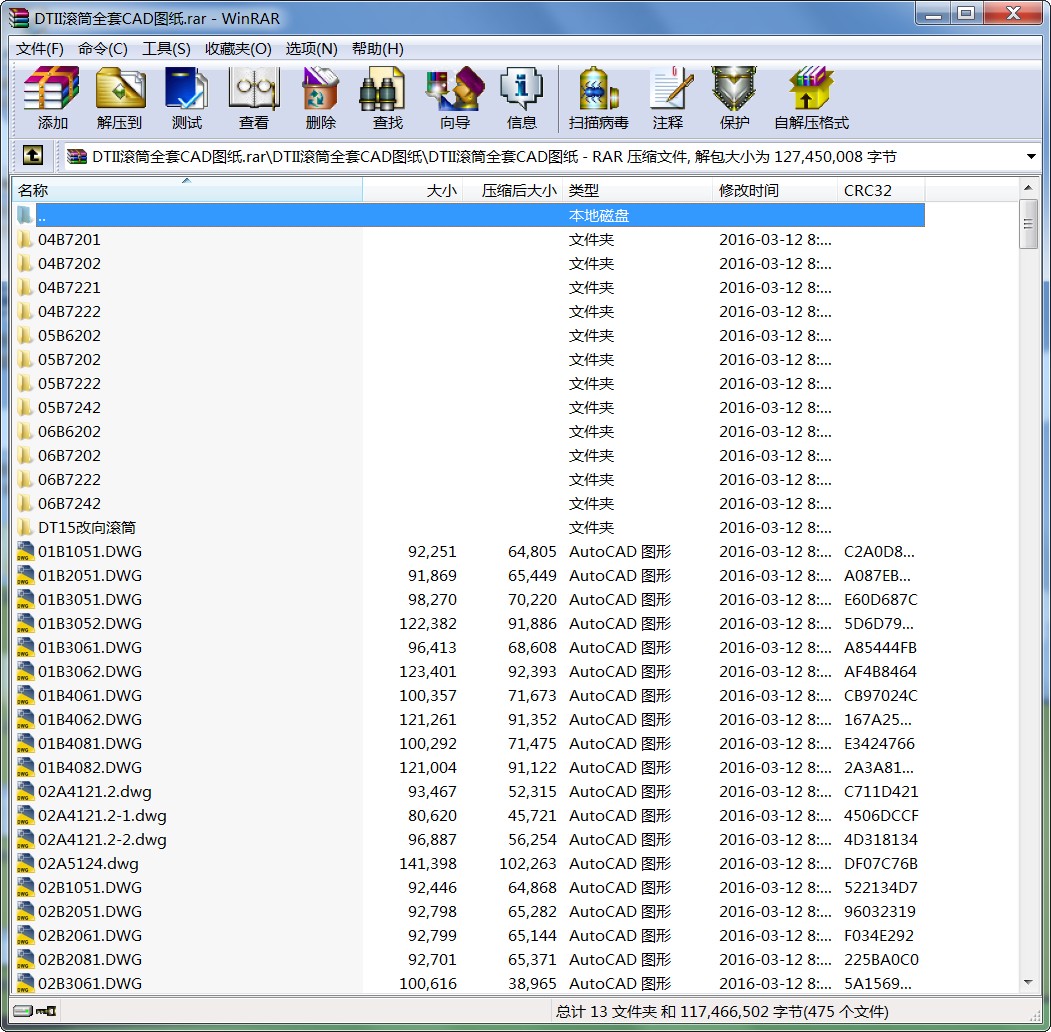1051x1032 pixels.
Task: Select the 02A5124.dwg file
Action: [x=88, y=863]
